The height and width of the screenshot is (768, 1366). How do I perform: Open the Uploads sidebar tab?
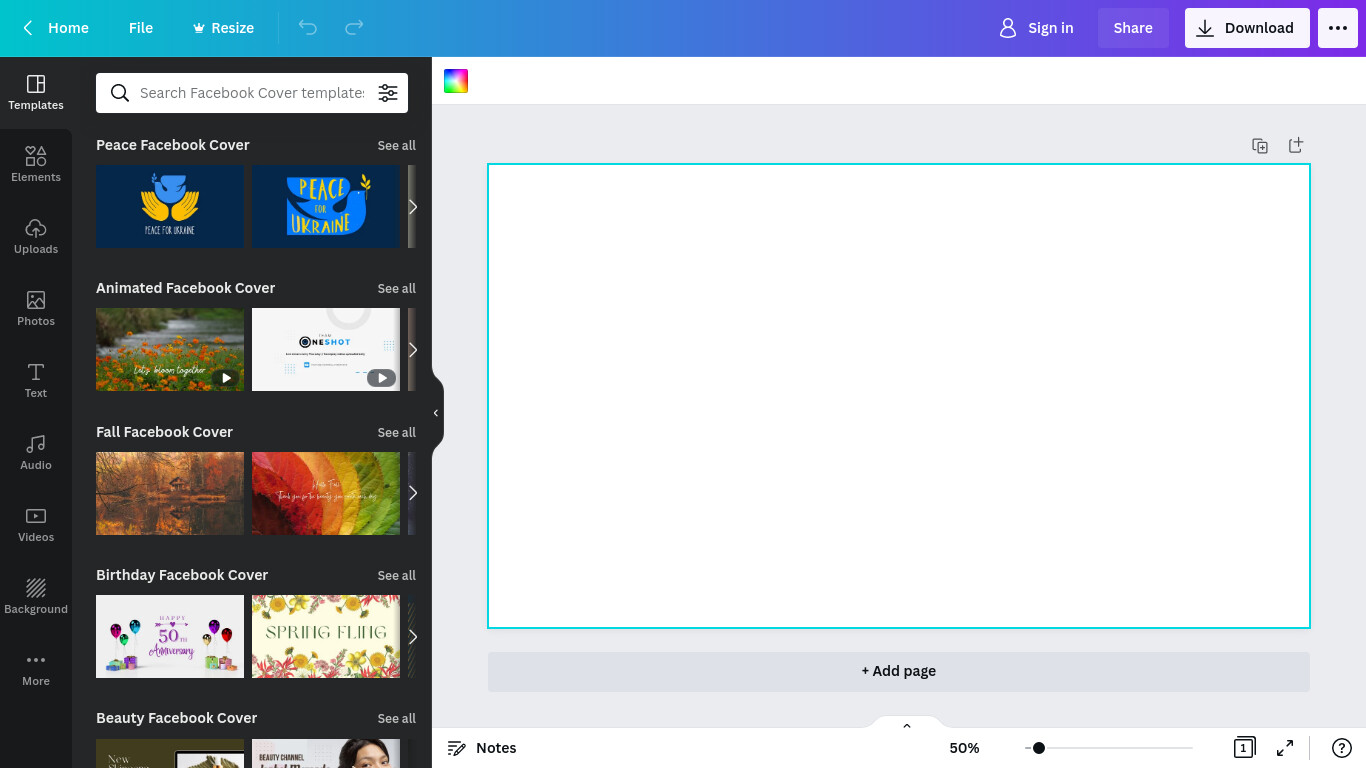pyautogui.click(x=36, y=237)
